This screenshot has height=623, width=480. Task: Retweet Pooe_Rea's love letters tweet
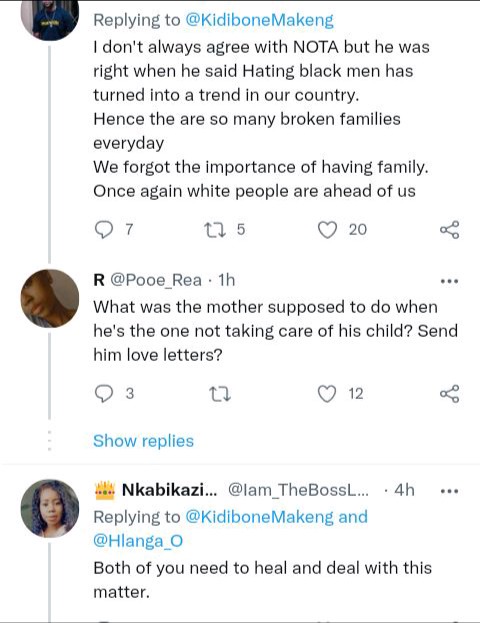220,394
